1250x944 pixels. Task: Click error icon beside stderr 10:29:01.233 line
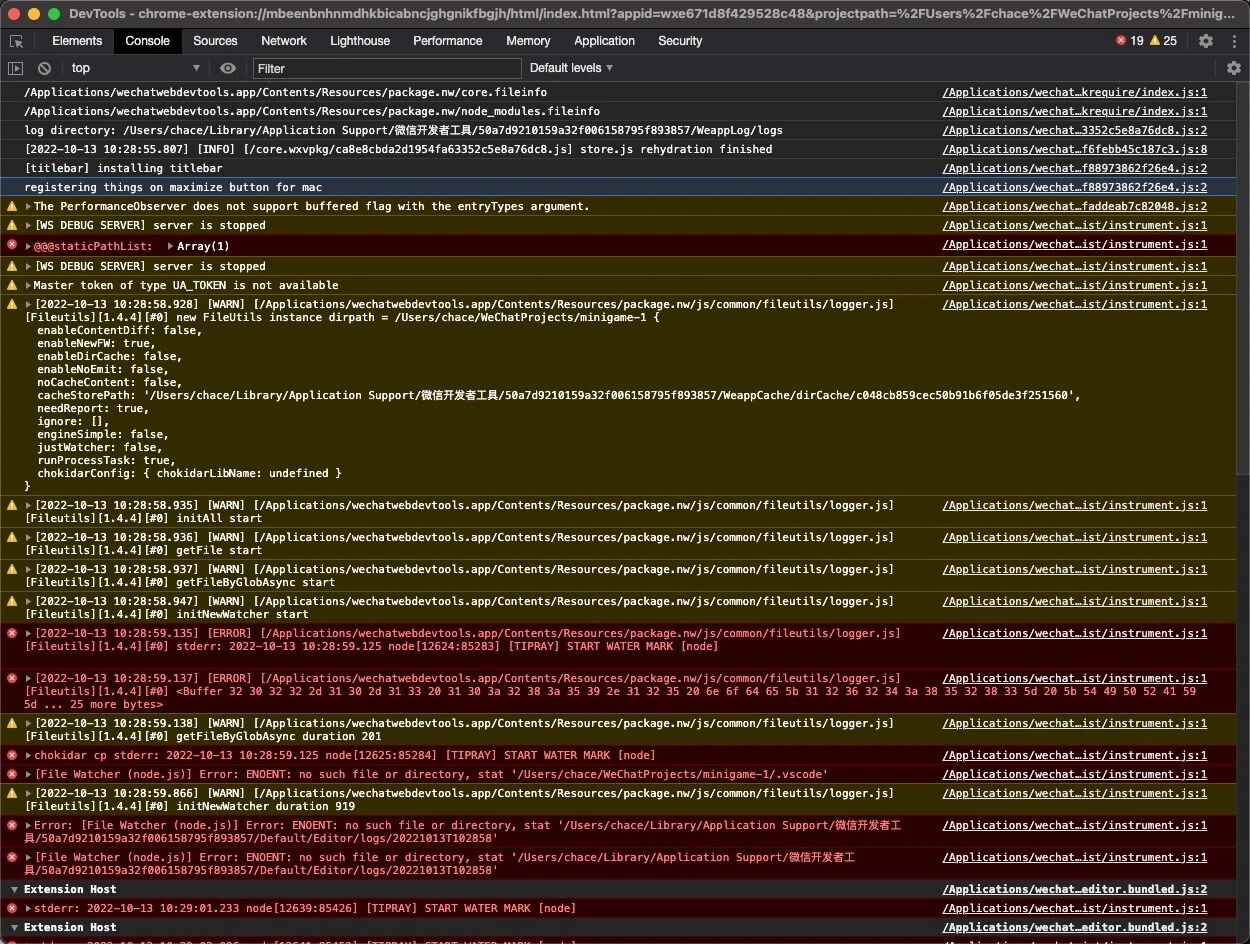point(12,908)
